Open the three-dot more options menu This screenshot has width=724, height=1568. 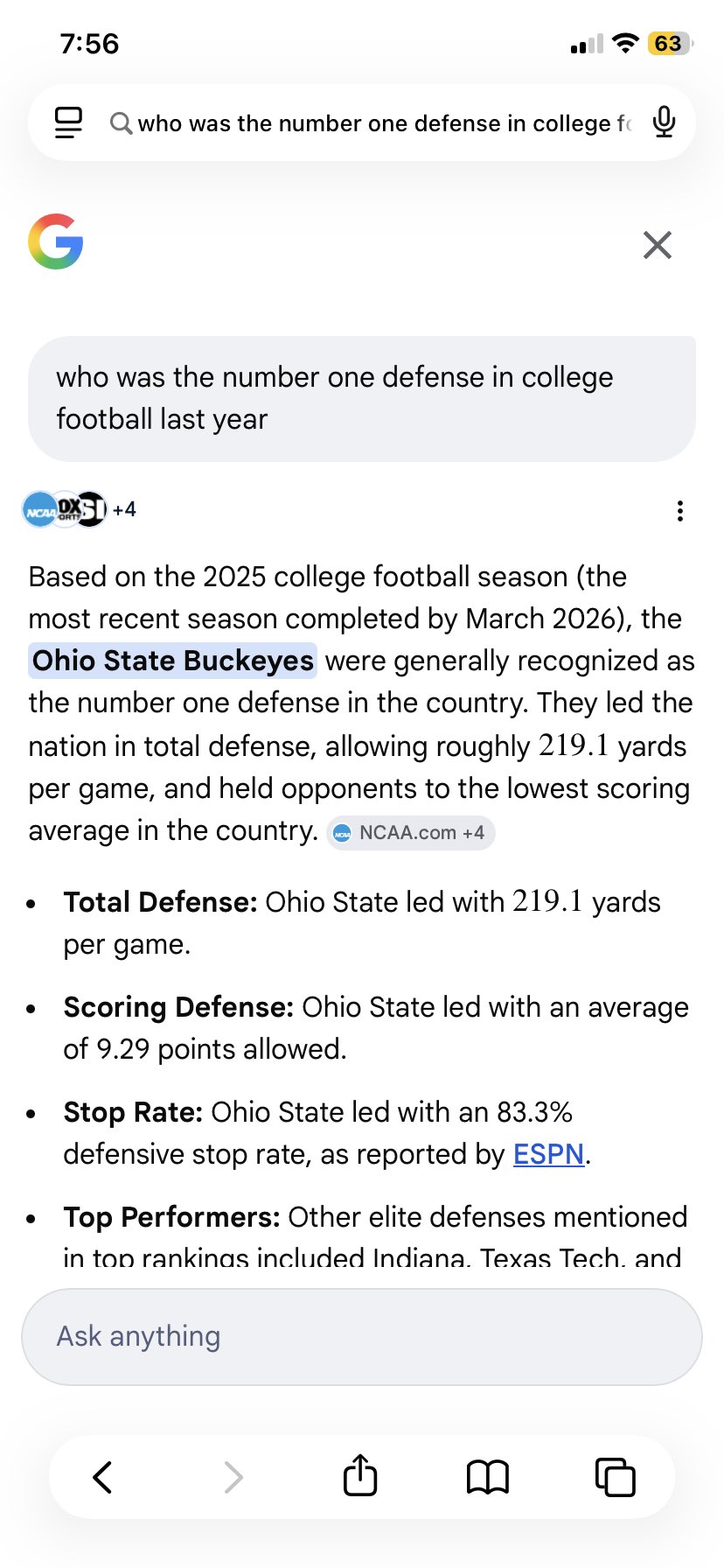point(679,511)
